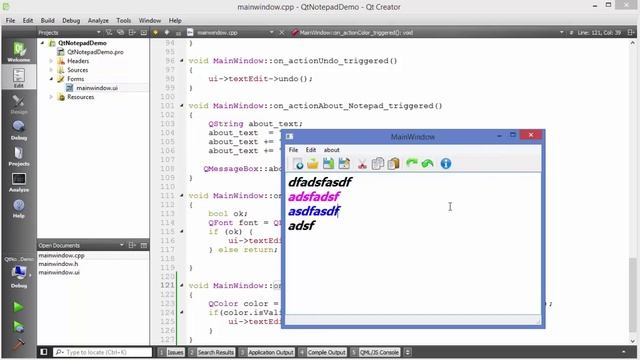Expand the Resources folder
Viewport: 640px width, 360px height.
51,97
